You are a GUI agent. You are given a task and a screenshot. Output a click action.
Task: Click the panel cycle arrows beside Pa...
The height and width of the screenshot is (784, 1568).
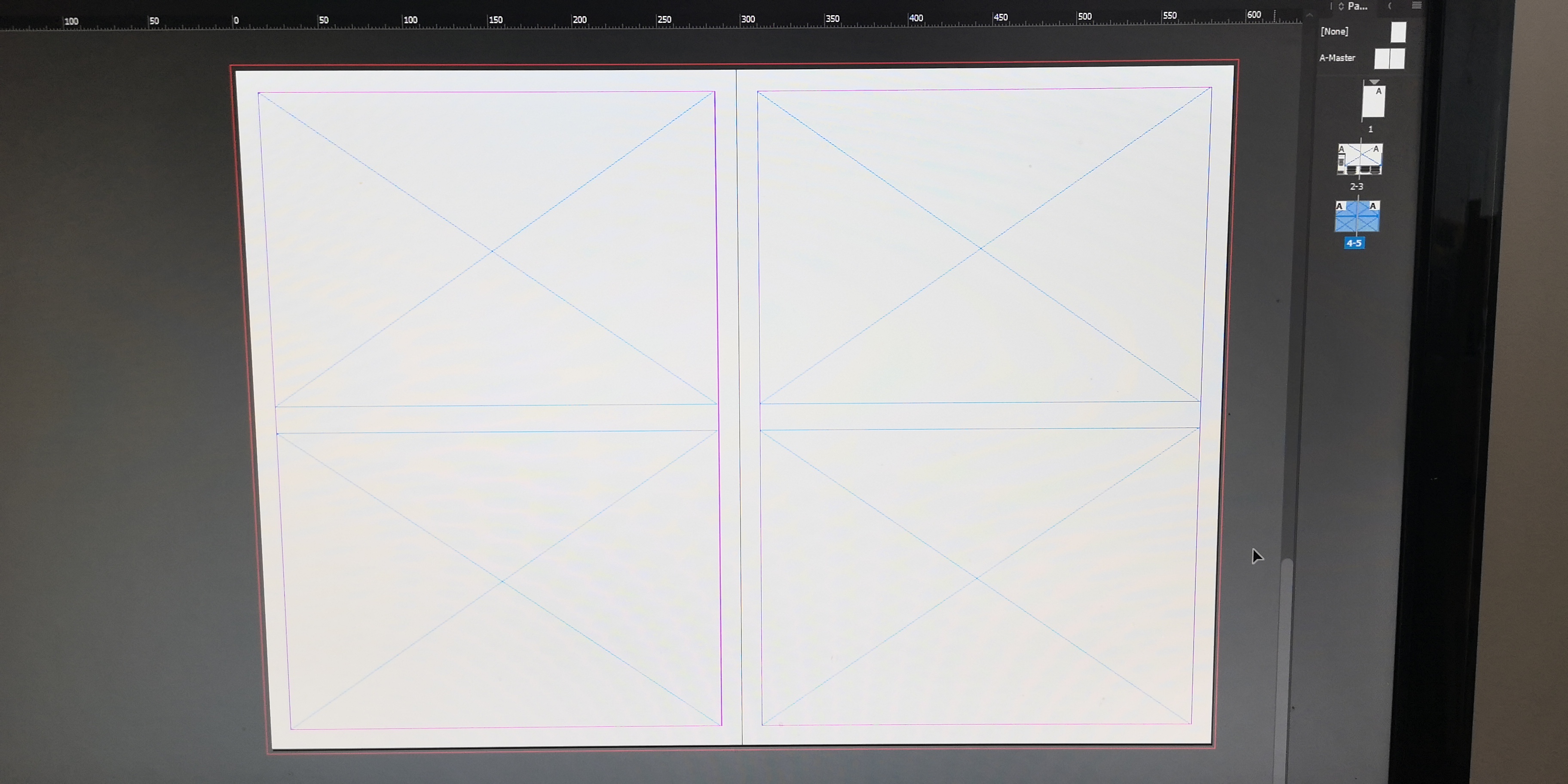[x=1341, y=6]
